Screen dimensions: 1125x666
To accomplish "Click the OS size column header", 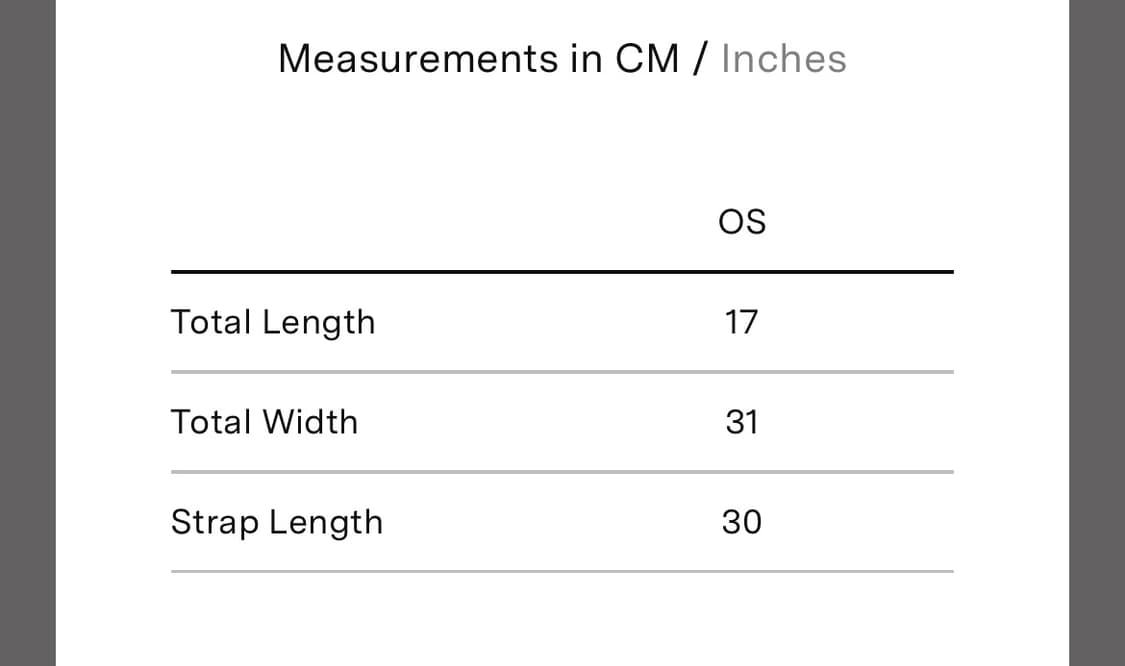I will point(742,222).
